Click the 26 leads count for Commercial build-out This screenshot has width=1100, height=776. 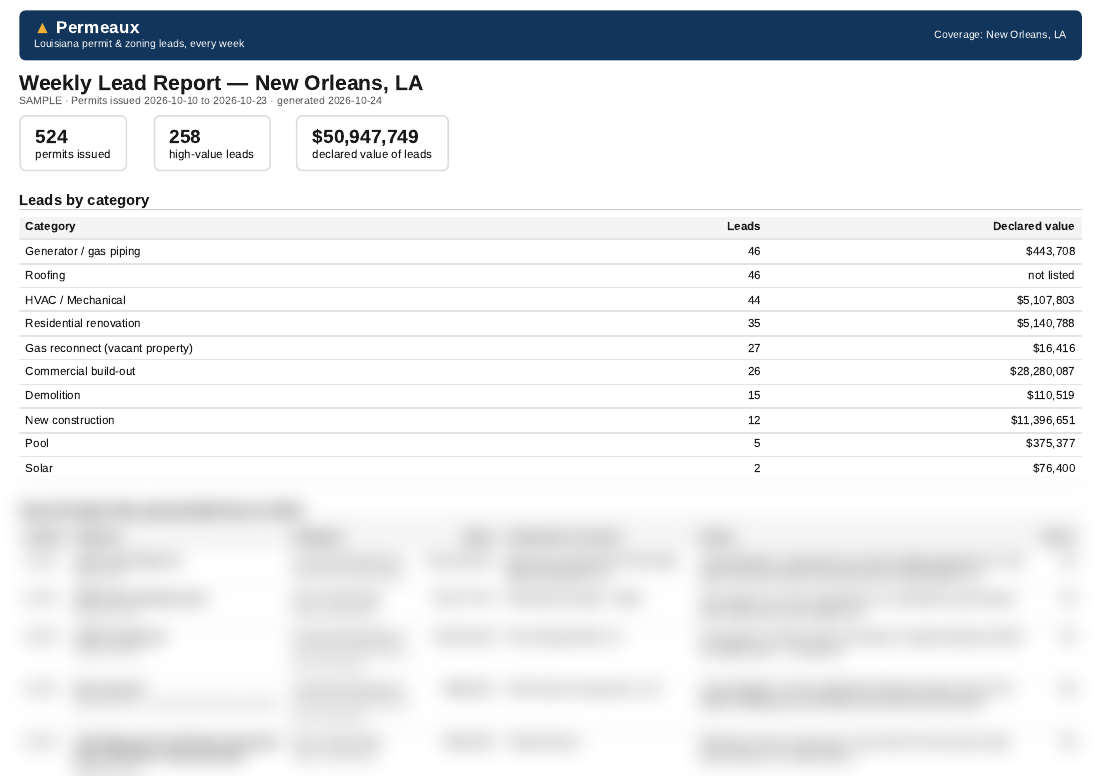coord(754,371)
